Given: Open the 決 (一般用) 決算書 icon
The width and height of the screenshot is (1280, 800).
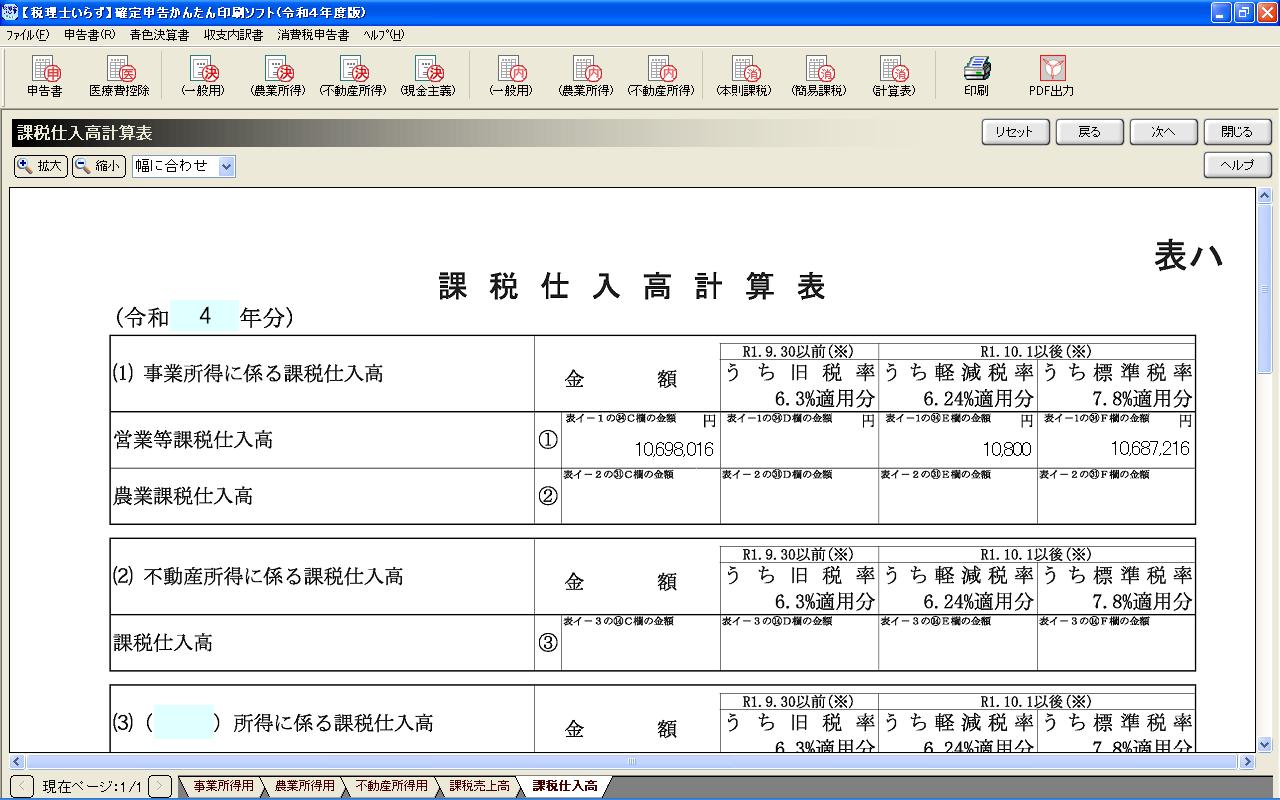Looking at the screenshot, I should 203,76.
